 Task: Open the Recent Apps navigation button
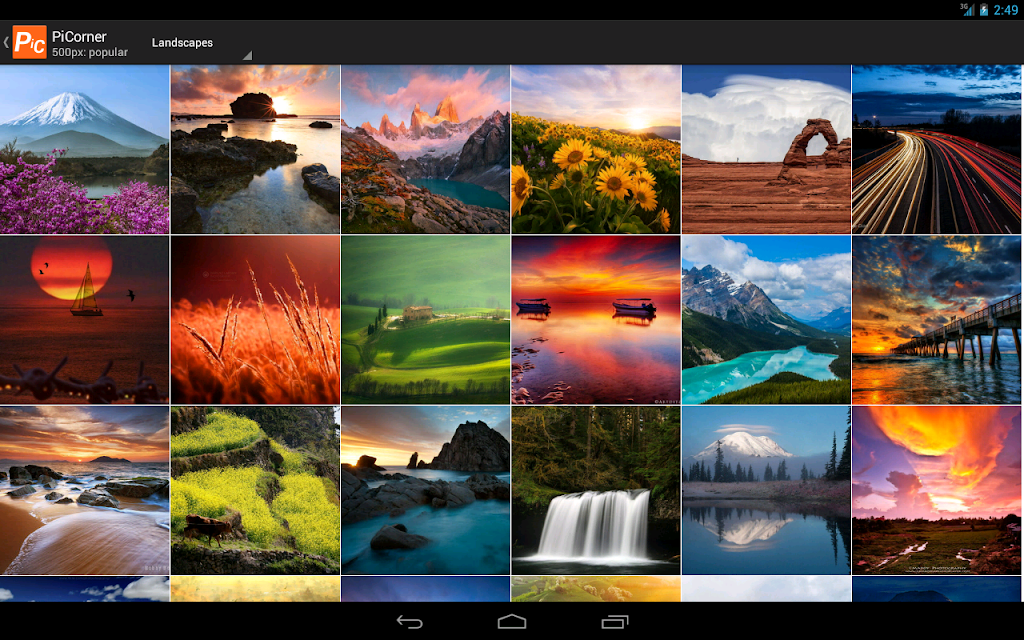point(615,622)
